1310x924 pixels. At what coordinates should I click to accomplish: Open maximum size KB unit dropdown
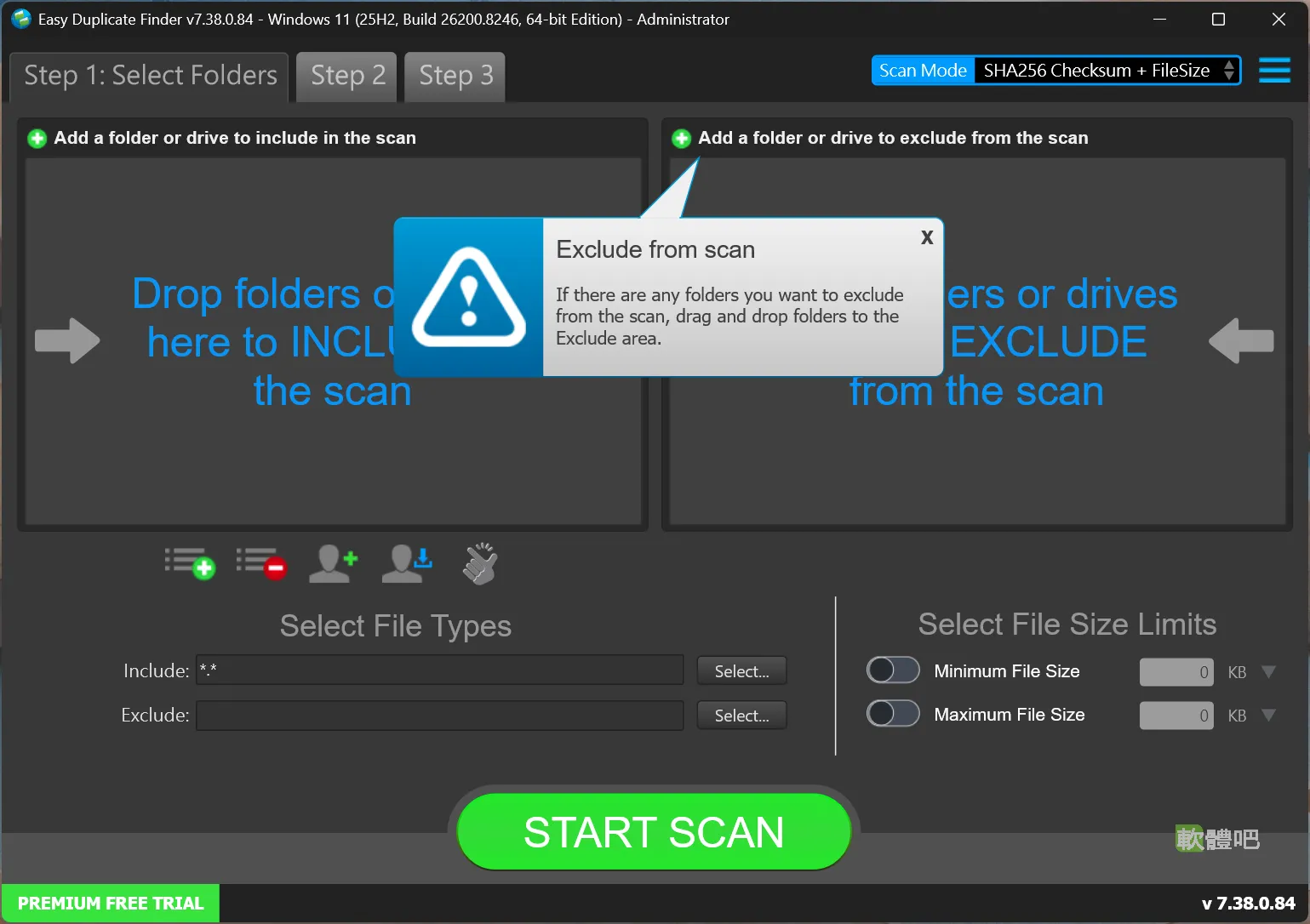pos(1268,716)
